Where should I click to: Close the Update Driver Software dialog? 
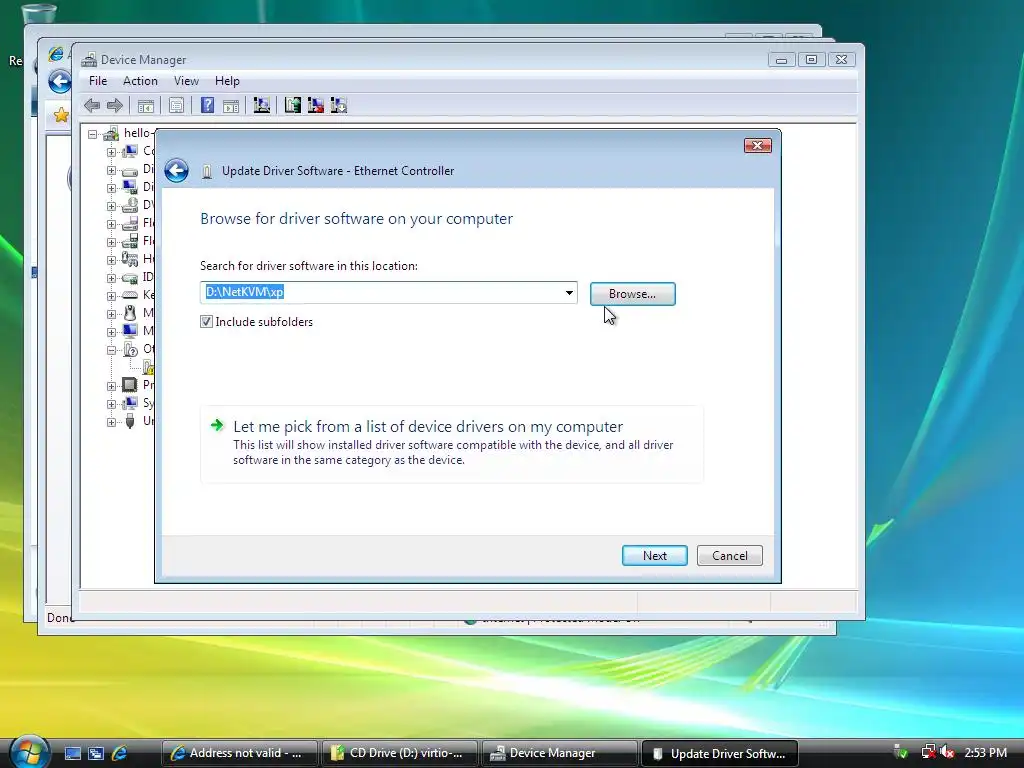(758, 145)
